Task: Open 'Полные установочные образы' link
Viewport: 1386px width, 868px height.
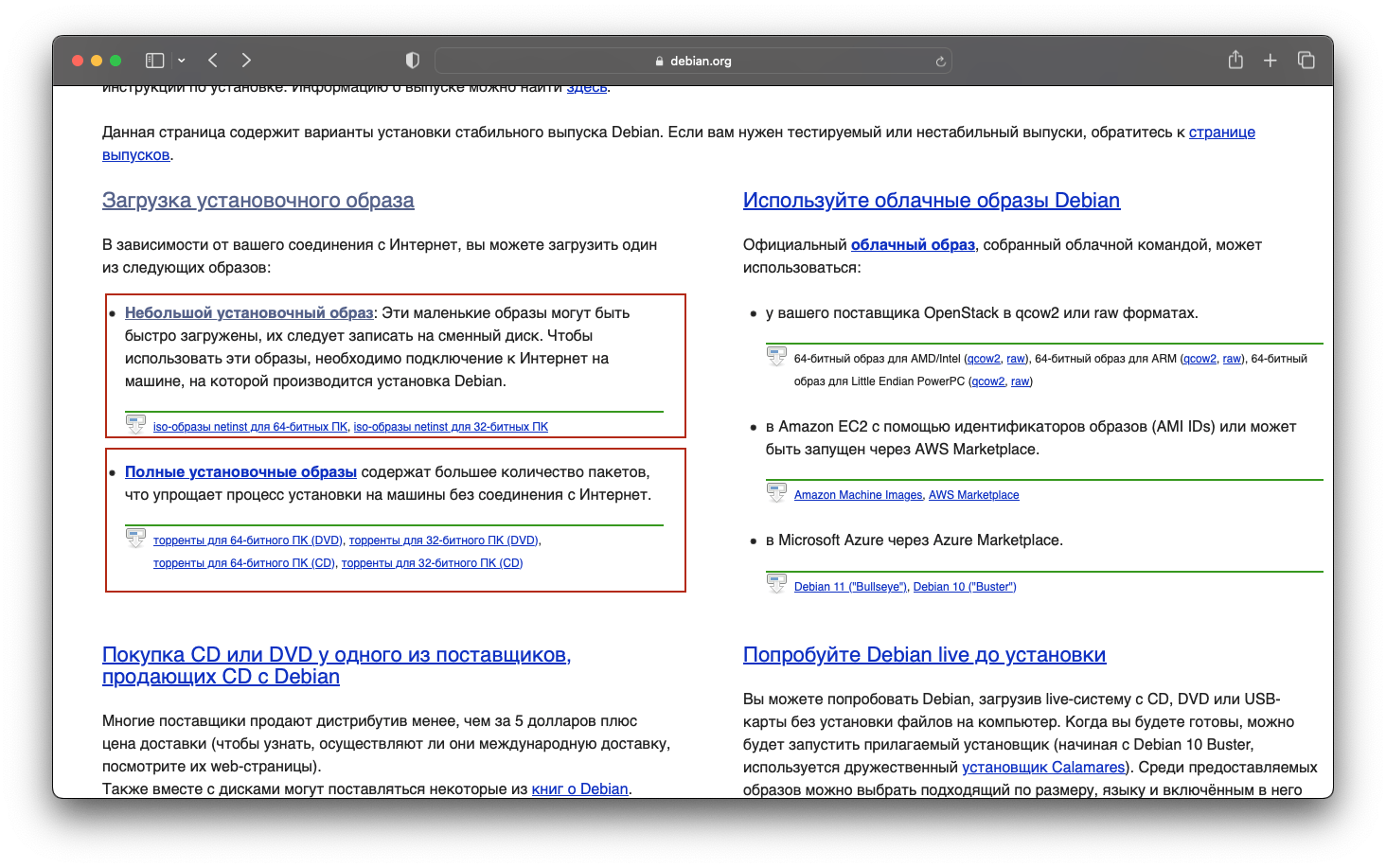Action: point(240,472)
